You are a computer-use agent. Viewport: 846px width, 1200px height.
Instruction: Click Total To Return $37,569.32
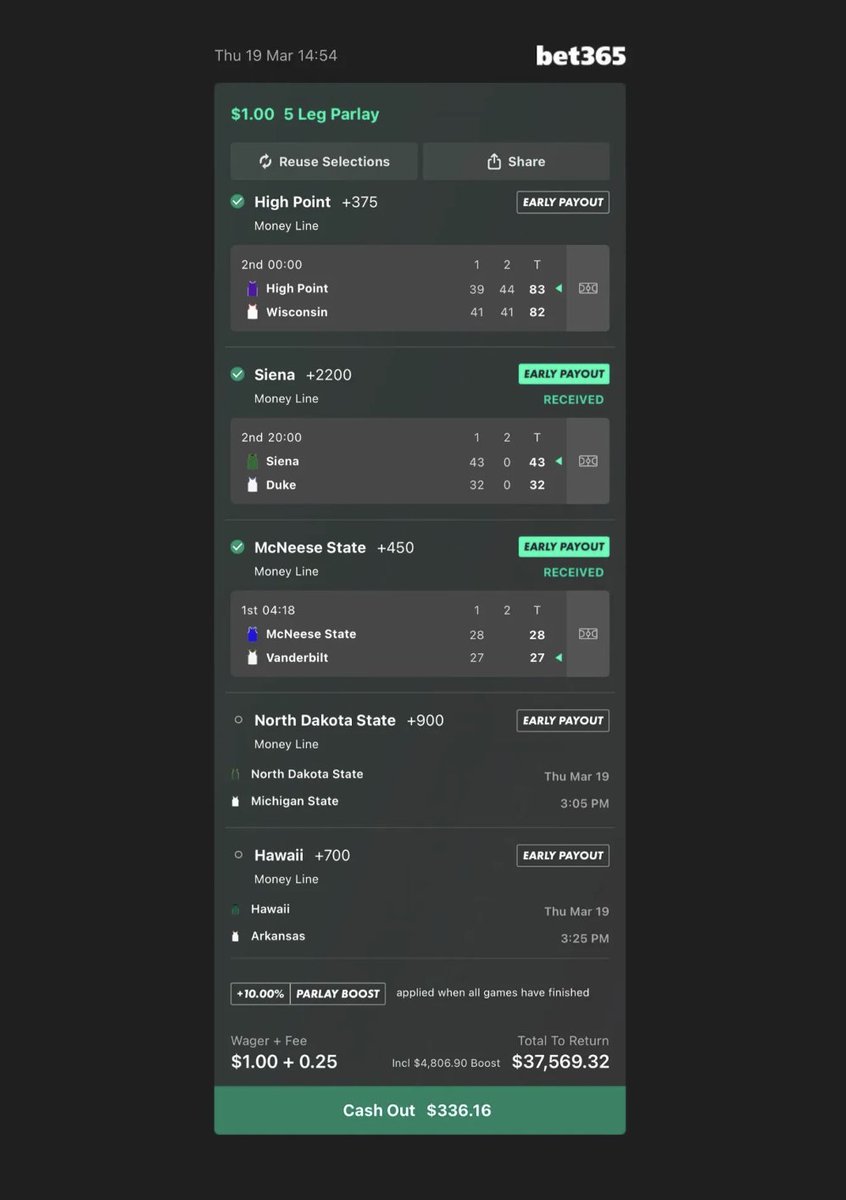(560, 1061)
